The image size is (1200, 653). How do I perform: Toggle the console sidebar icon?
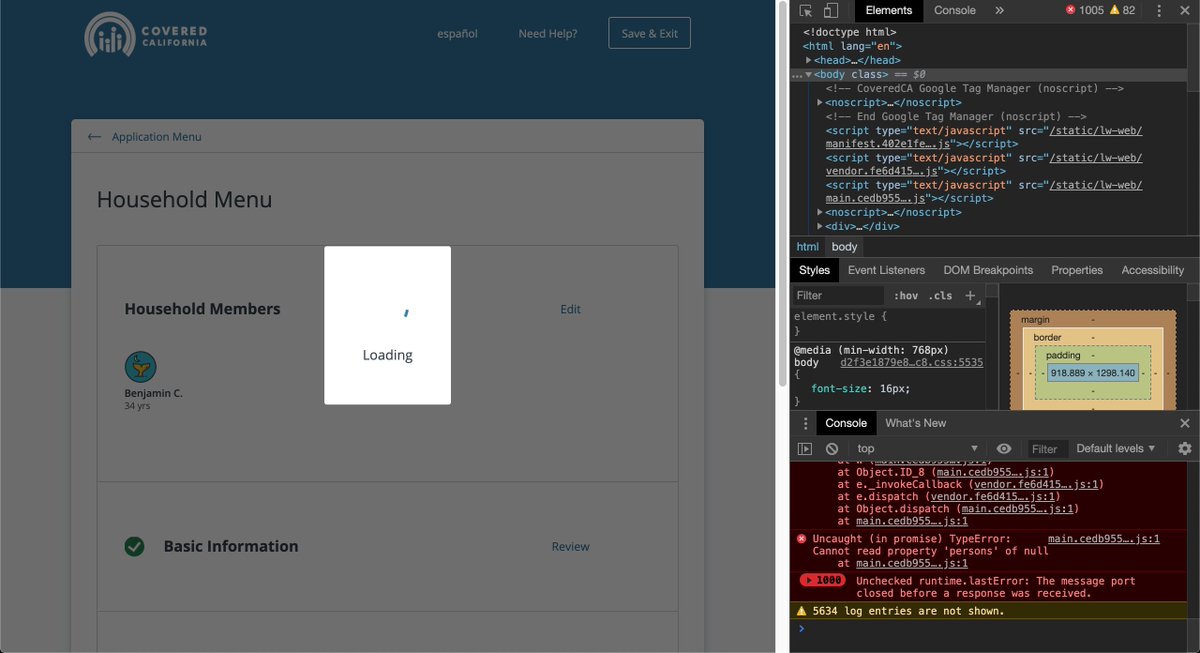(805, 449)
